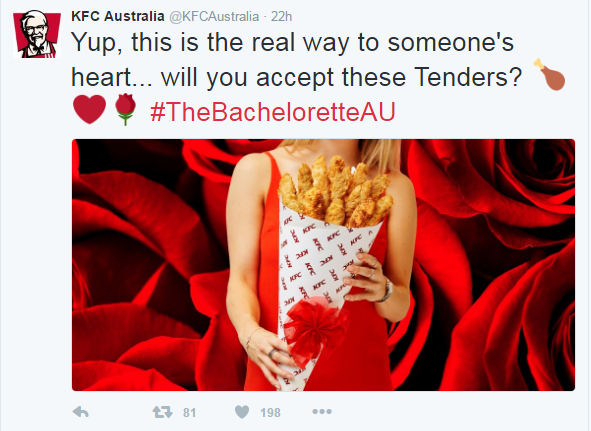The image size is (591, 431).
Task: Retweet this KFC Australia tweet
Action: (162, 412)
